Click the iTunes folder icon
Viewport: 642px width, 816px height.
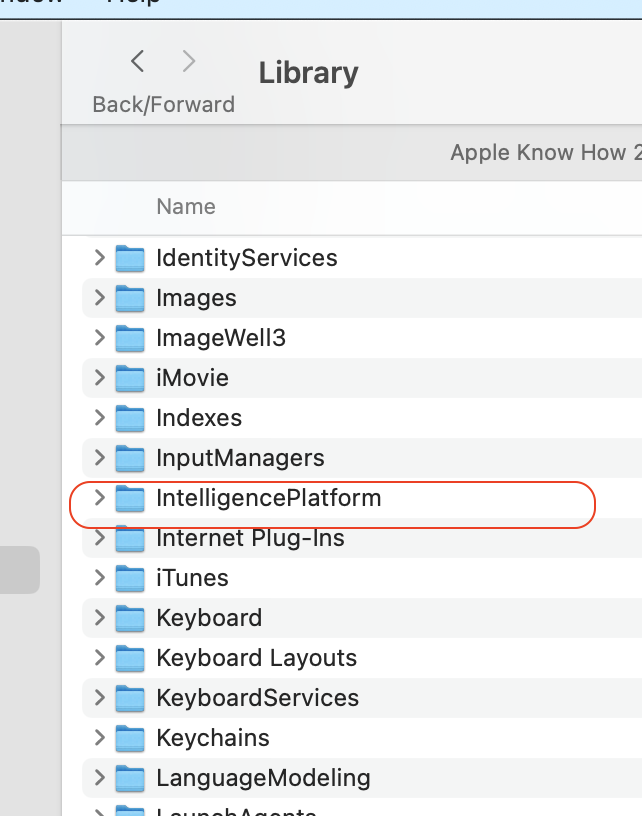(x=130, y=578)
